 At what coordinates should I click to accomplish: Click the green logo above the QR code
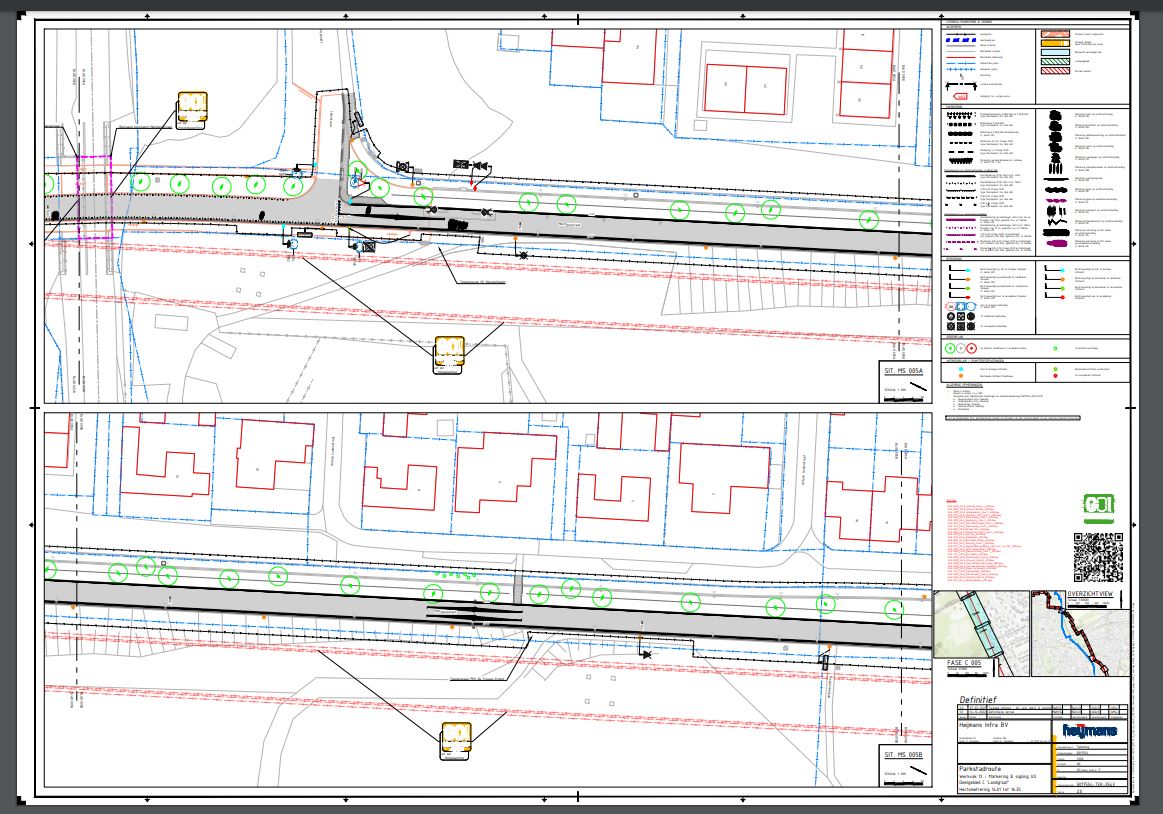1097,508
